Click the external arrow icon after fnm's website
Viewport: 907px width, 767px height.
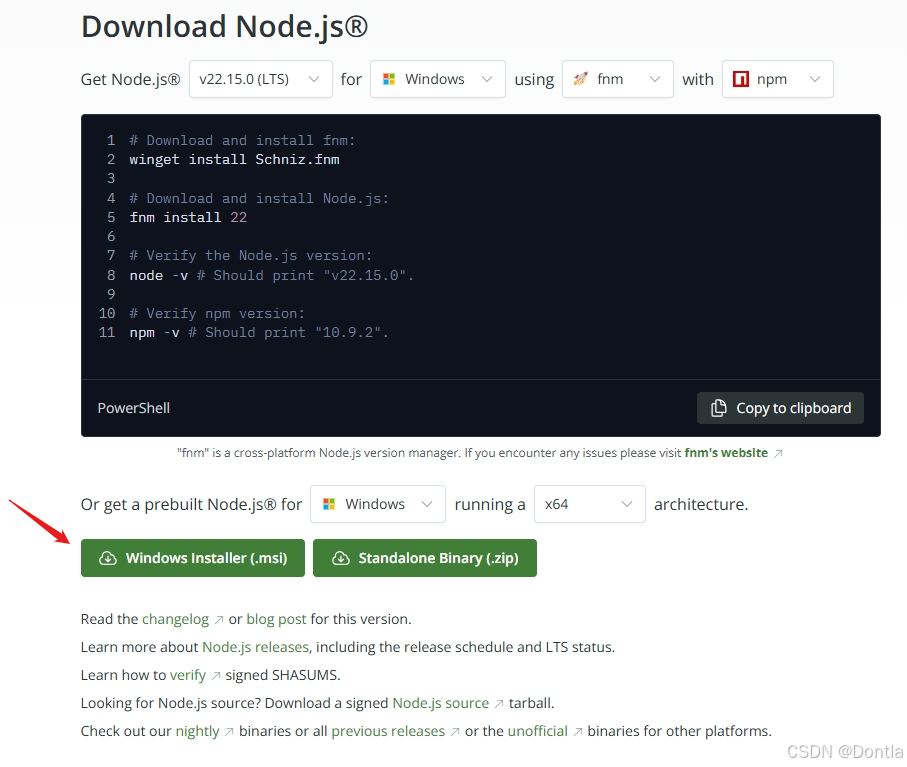(779, 453)
